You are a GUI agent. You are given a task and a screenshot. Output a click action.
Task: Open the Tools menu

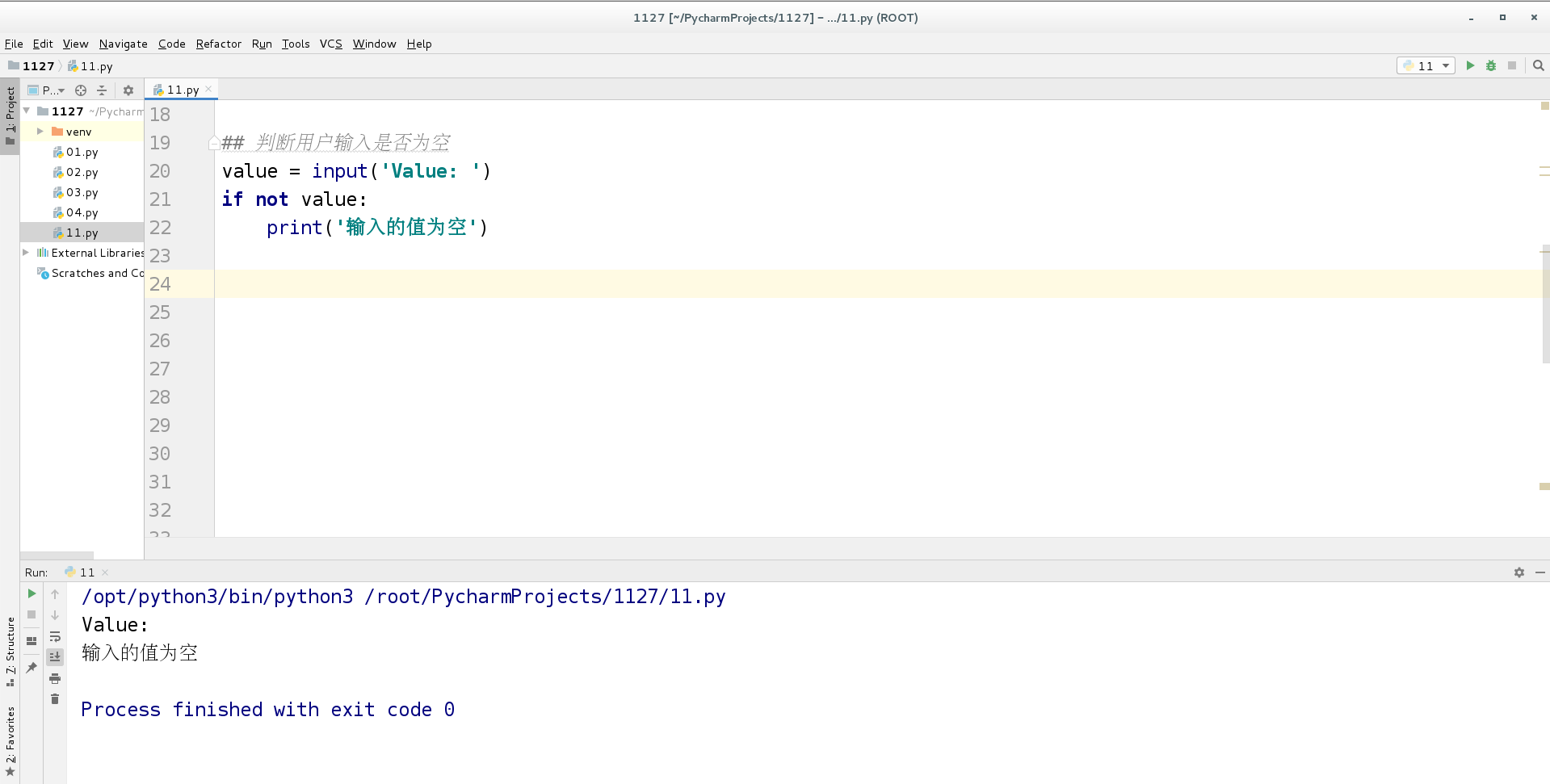296,44
